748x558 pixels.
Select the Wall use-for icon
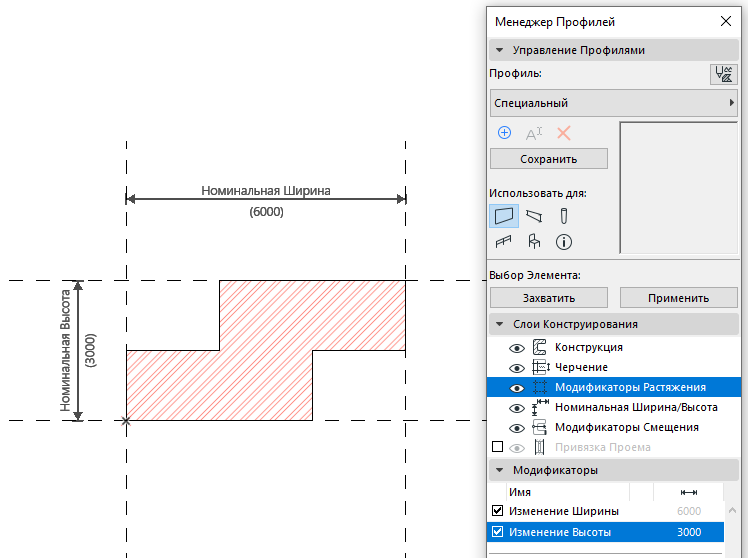504,216
